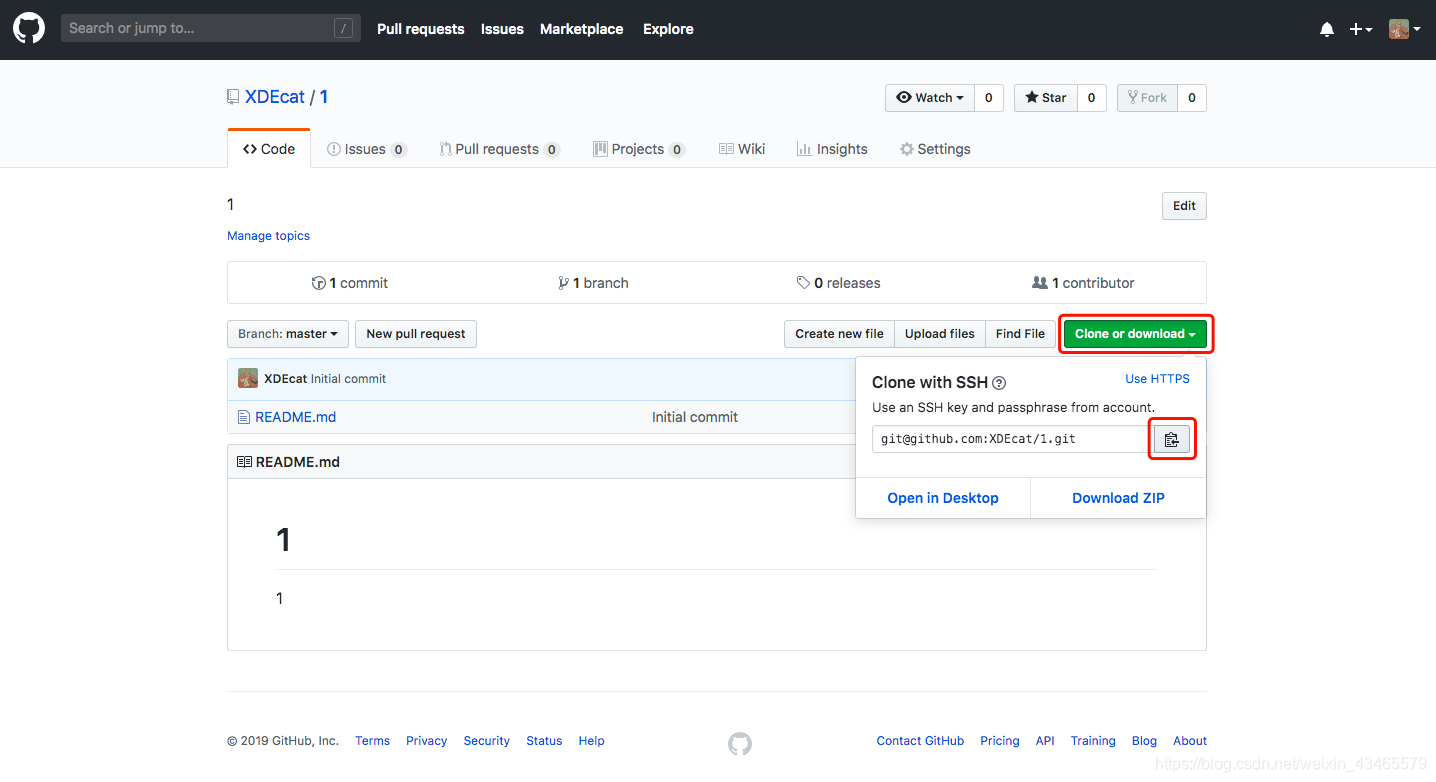Open Initial commit message beside XDEcat
This screenshot has height=782, width=1436.
pos(348,379)
